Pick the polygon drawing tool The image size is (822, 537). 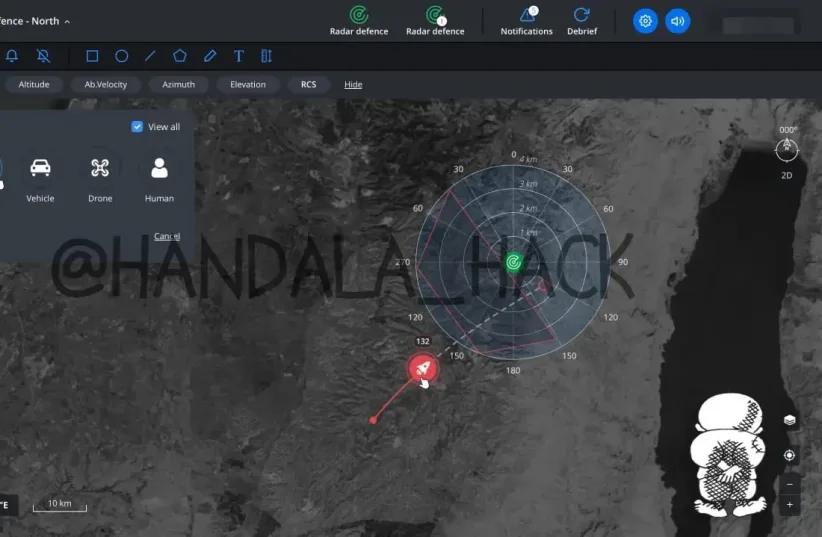tap(180, 56)
